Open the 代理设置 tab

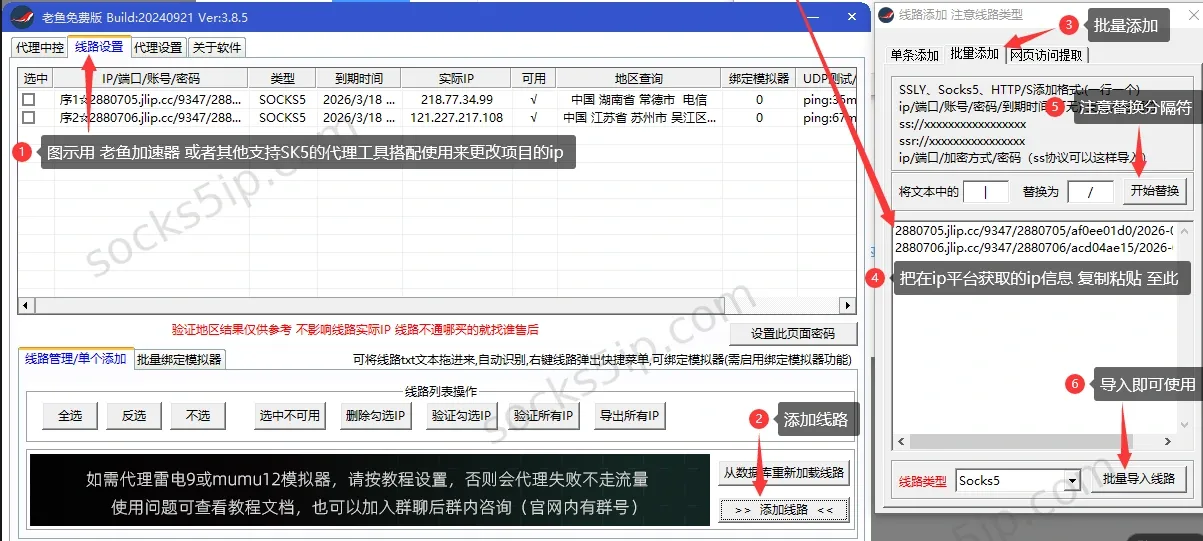coord(158,48)
